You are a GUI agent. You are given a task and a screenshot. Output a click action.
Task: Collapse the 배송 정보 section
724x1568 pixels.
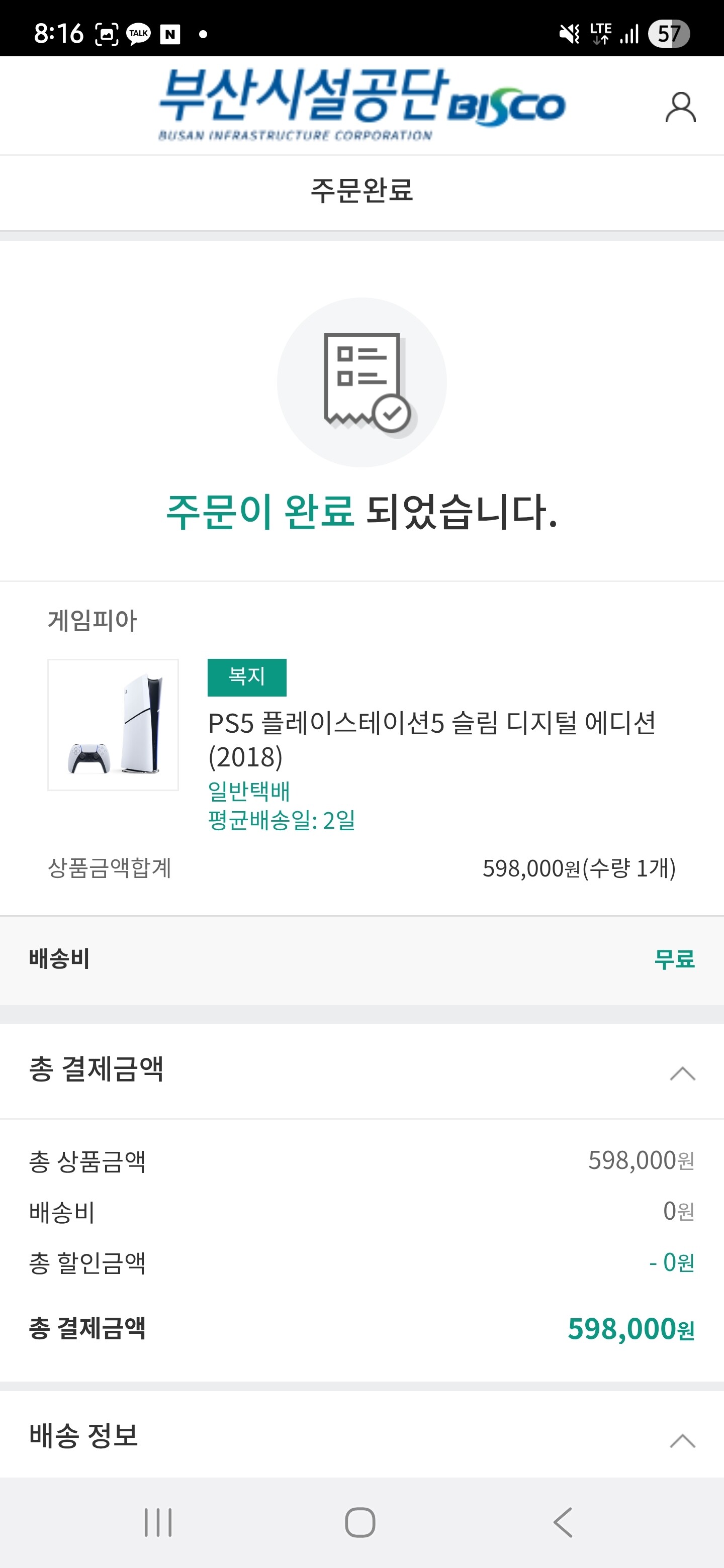coord(682,1440)
